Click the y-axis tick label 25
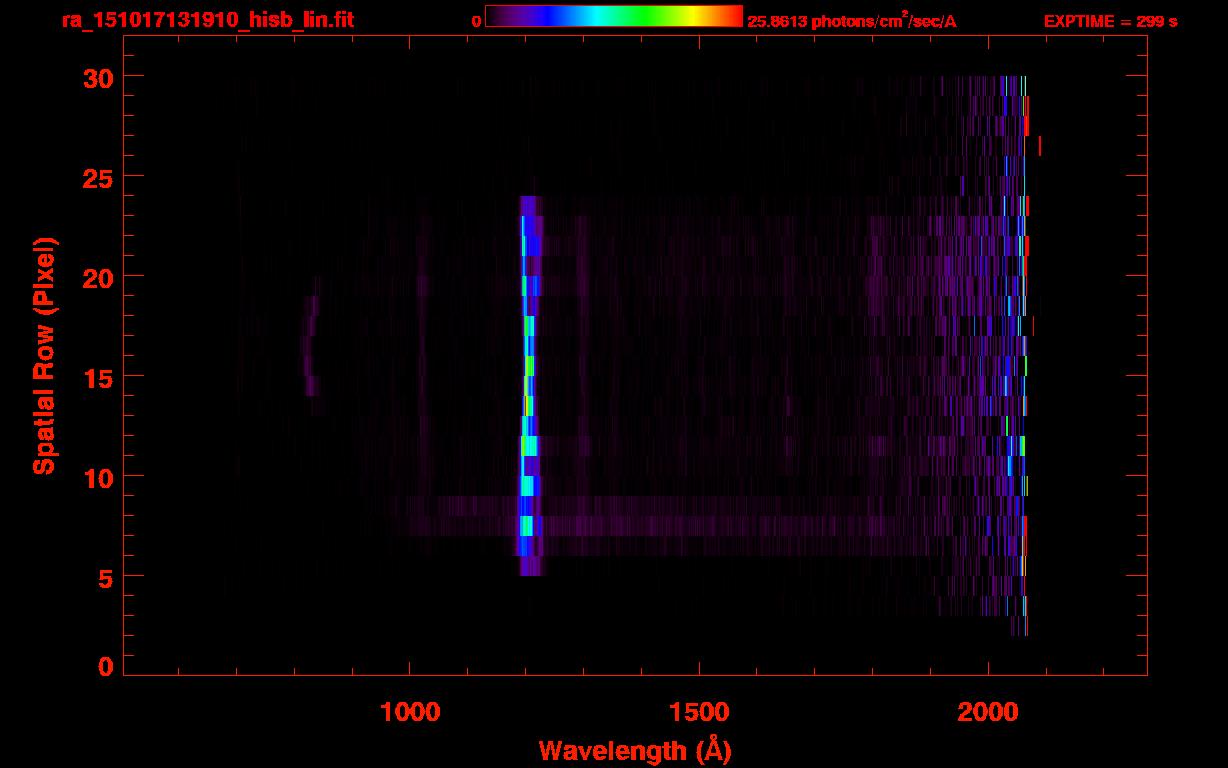 98,177
